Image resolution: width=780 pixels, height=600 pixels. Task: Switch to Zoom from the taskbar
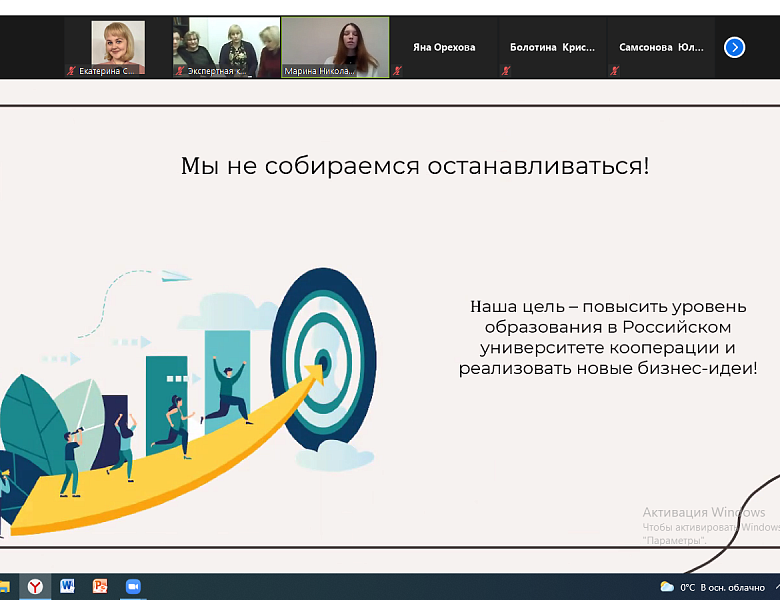pos(133,587)
